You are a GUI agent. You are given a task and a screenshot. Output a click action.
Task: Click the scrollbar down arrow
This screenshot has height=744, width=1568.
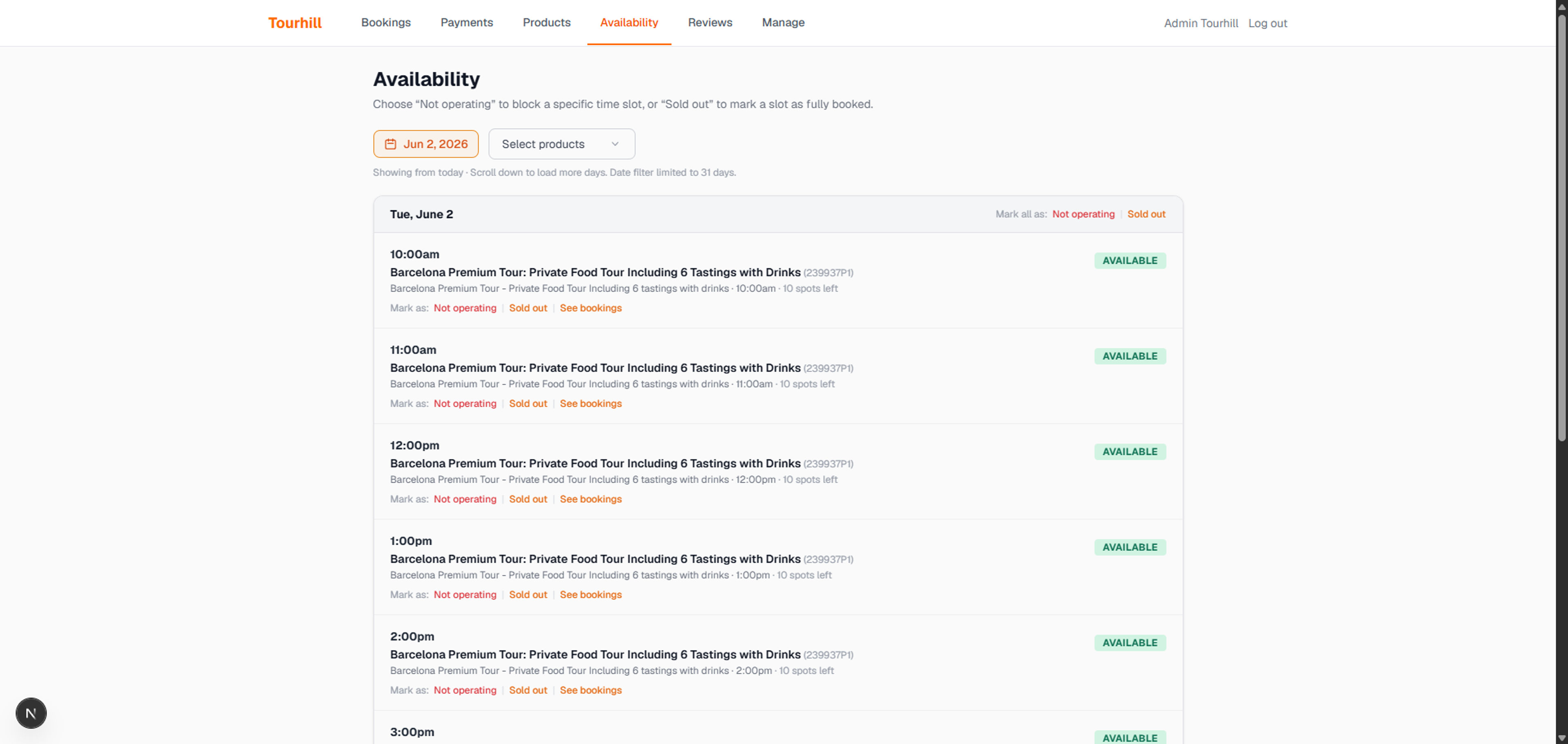tap(1561, 738)
